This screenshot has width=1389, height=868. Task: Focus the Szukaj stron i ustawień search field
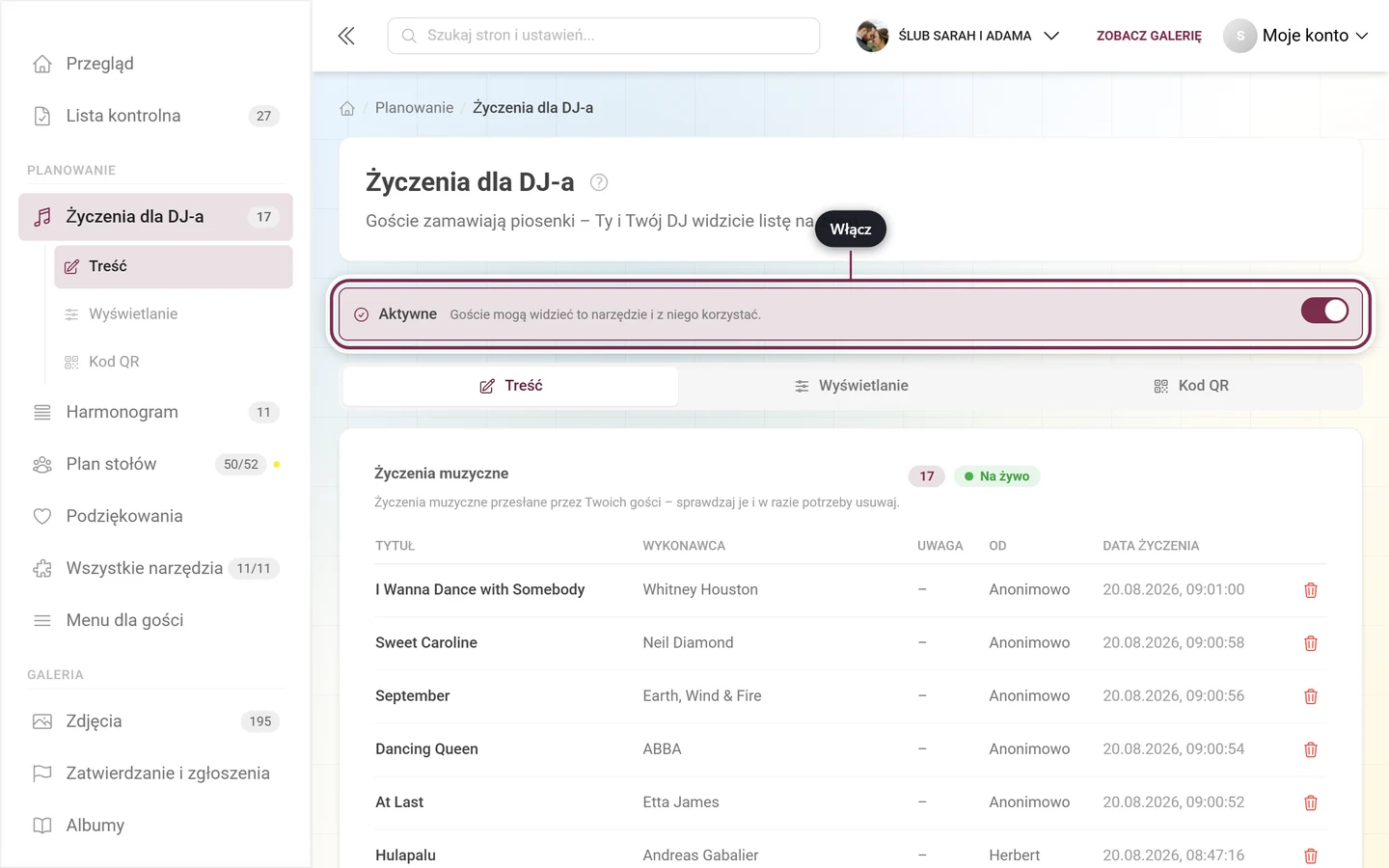[604, 36]
